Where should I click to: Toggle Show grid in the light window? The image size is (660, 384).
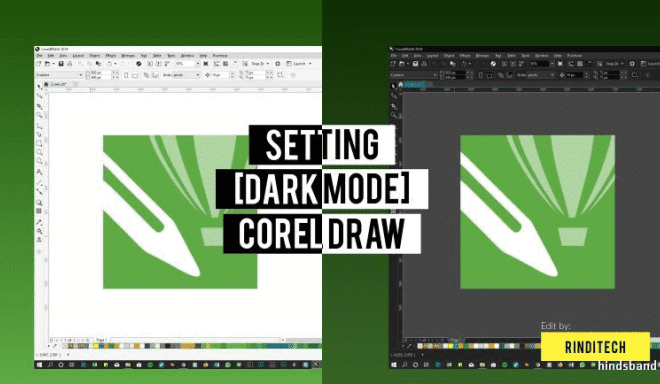[x=225, y=64]
